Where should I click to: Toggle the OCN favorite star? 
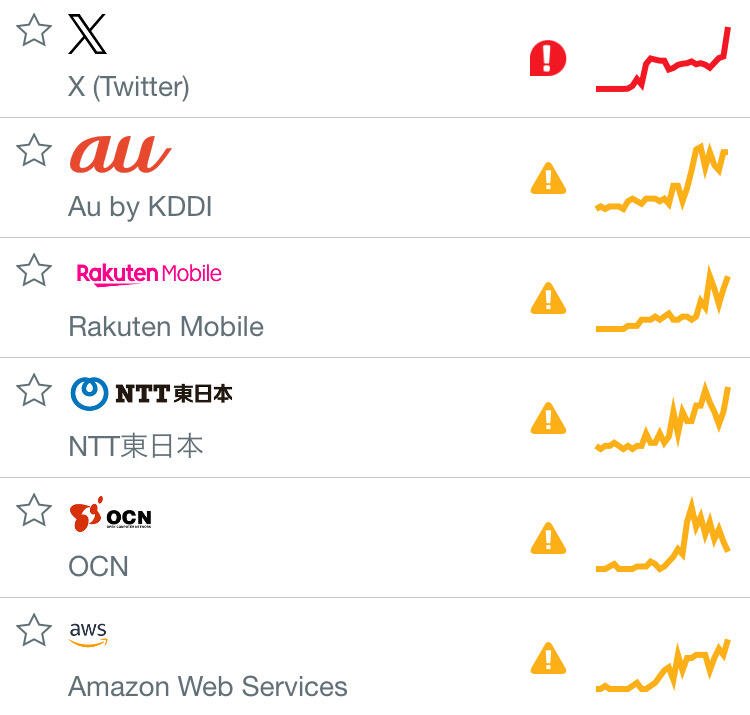34,510
